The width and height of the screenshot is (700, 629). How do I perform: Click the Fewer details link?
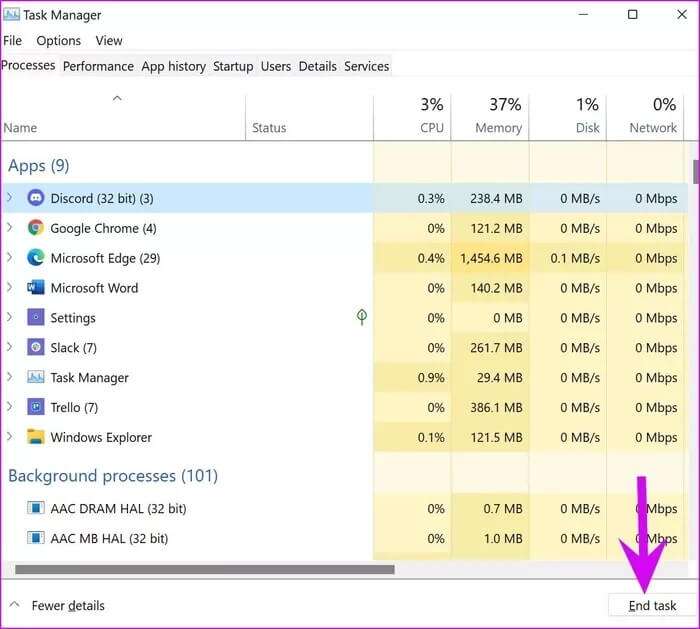(68, 605)
